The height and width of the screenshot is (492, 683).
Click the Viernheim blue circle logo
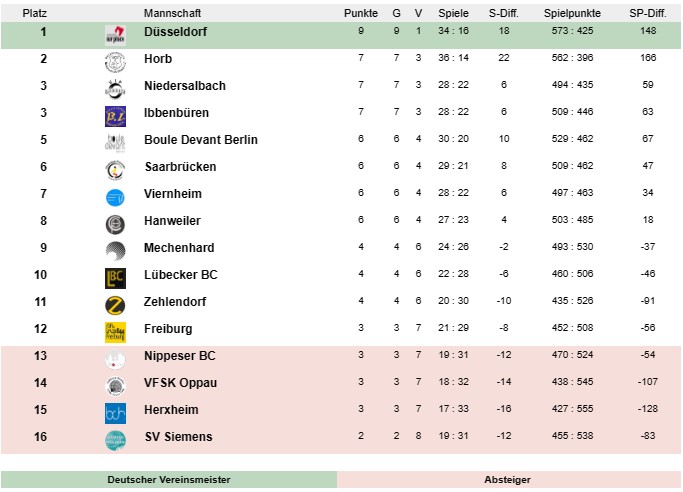pyautogui.click(x=115, y=197)
